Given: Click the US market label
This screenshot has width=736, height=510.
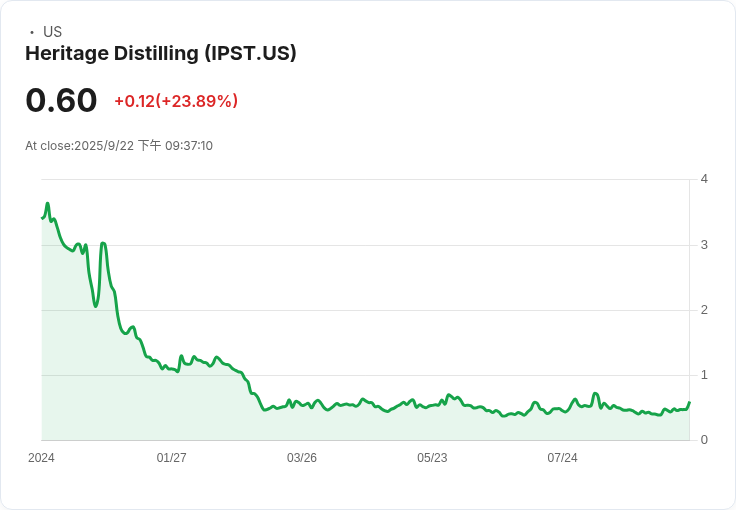Looking at the screenshot, I should 52,32.
